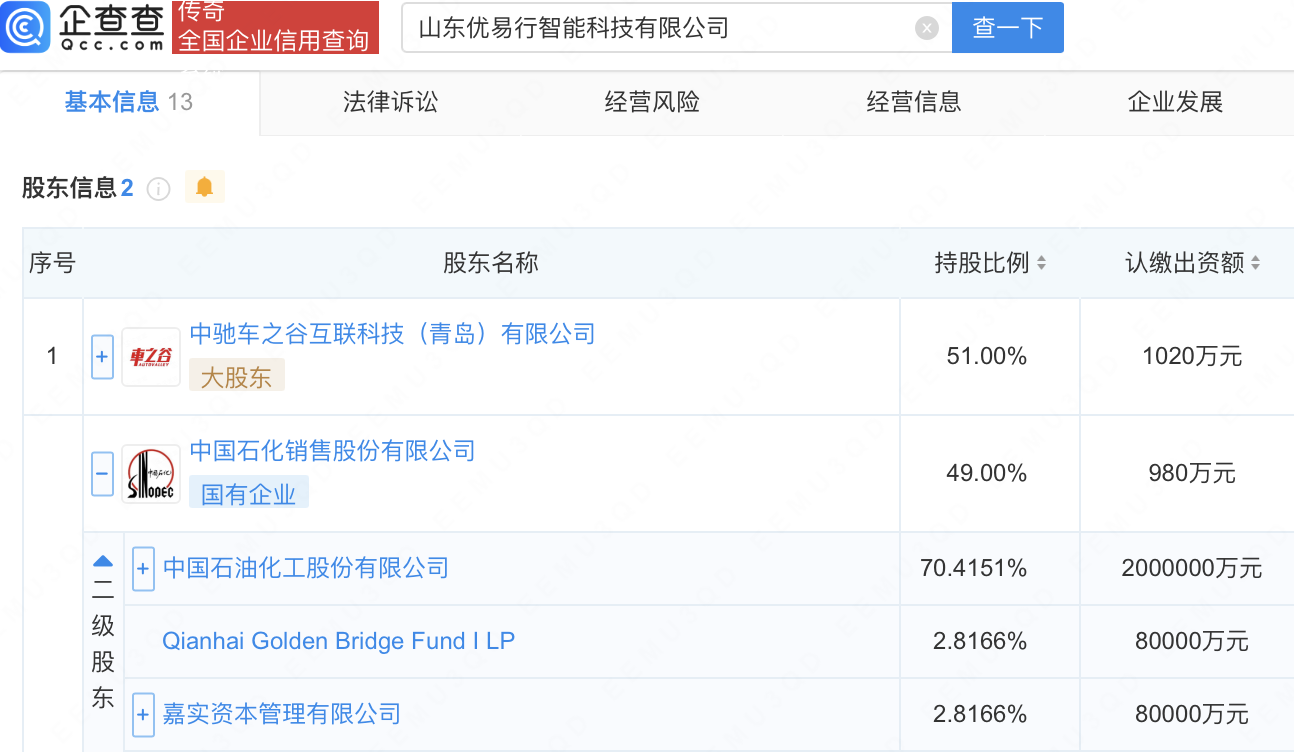Switch to 经营风险 tab
This screenshot has height=752, width=1294.
[652, 102]
